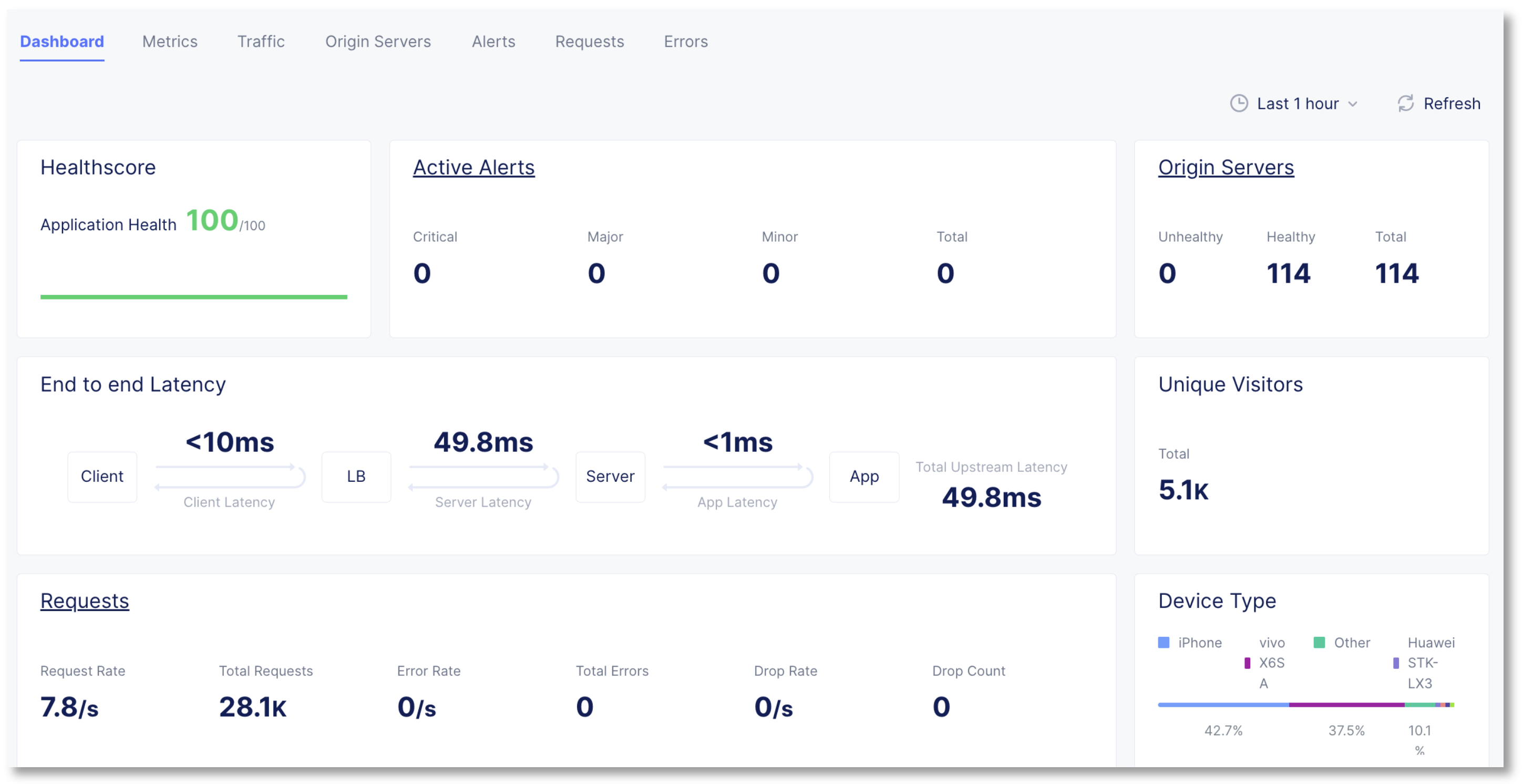
Task: Switch to the Errors tab
Action: 686,42
